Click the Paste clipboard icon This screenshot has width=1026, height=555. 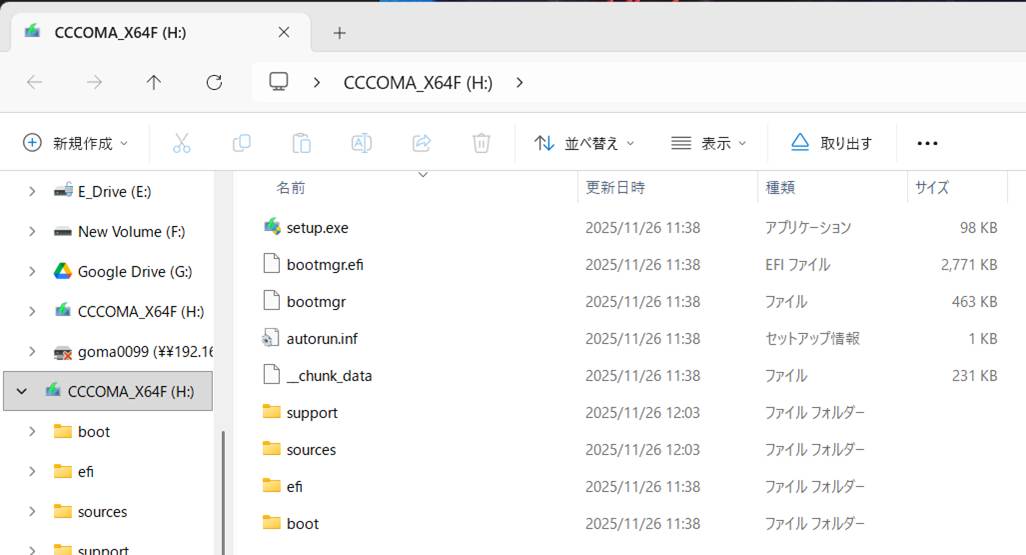301,143
